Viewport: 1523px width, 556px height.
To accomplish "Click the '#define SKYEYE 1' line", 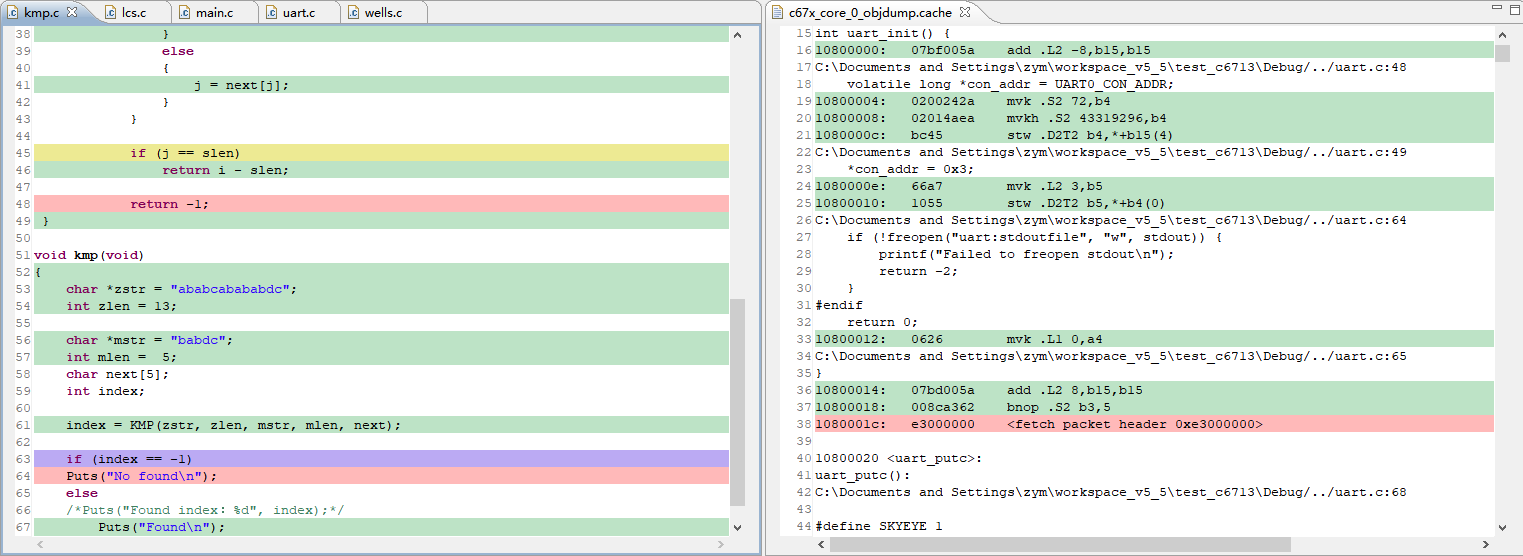I will click(x=878, y=526).
